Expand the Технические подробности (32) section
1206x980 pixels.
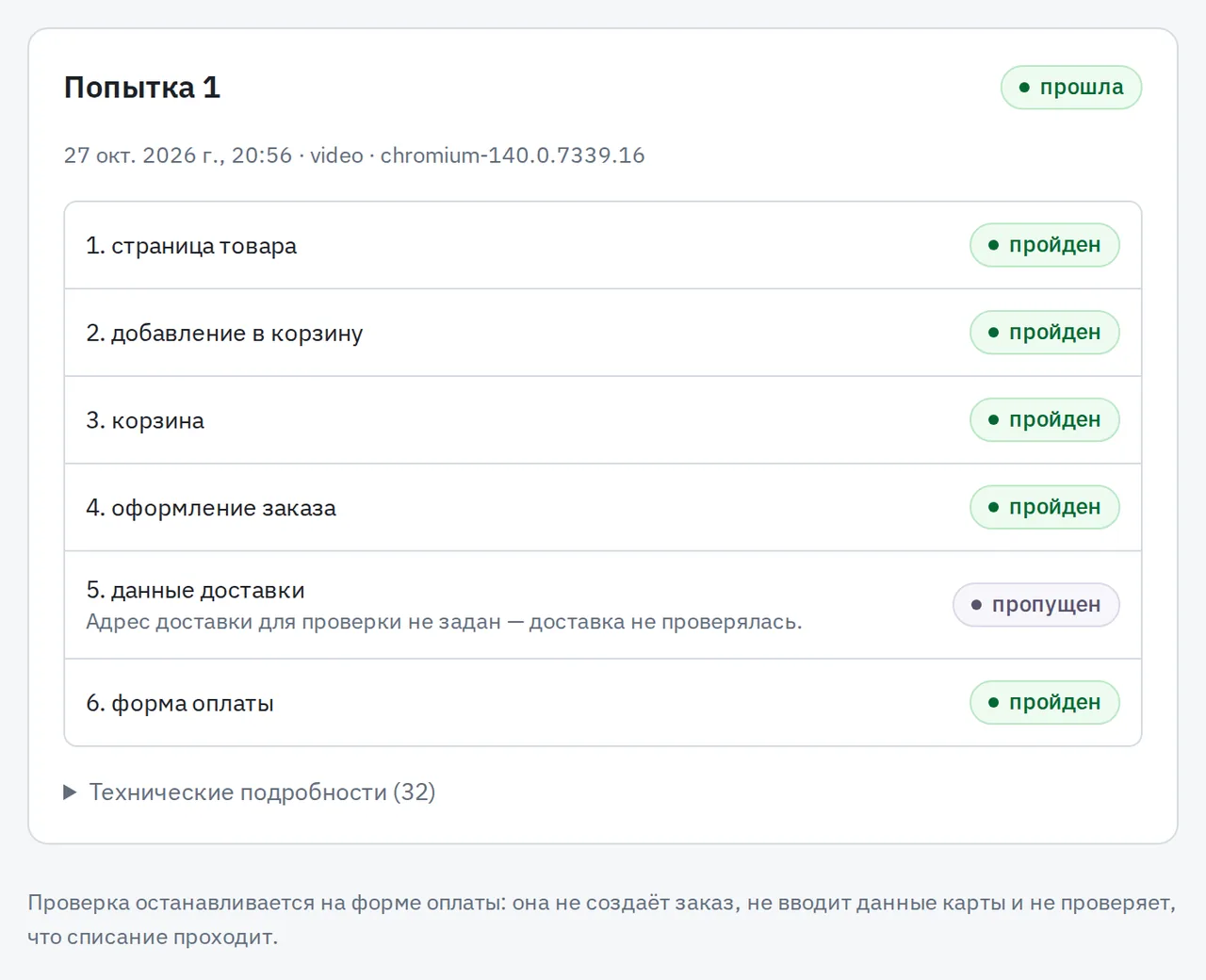(x=250, y=792)
